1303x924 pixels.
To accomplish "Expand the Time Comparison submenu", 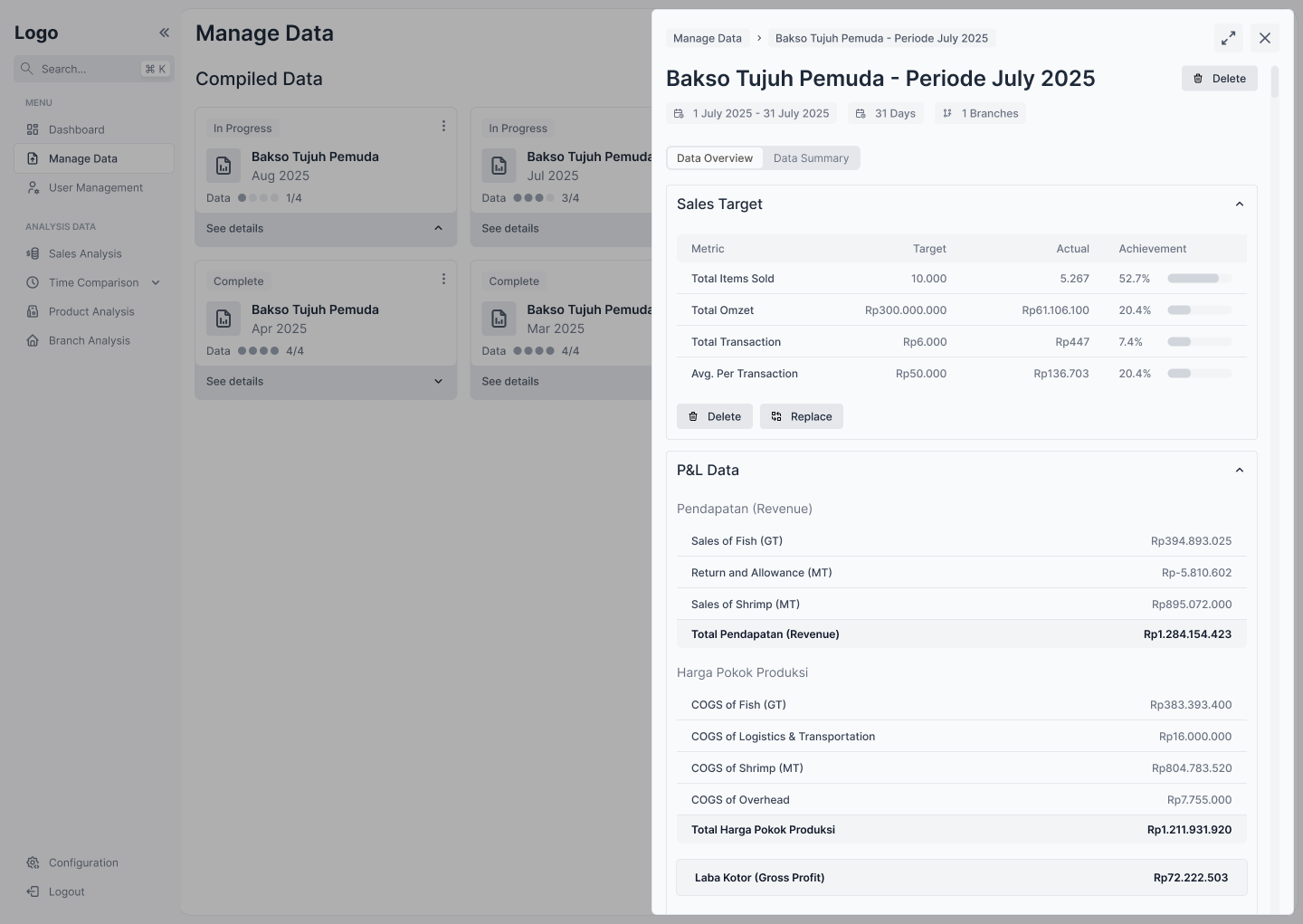I will pyautogui.click(x=156, y=282).
